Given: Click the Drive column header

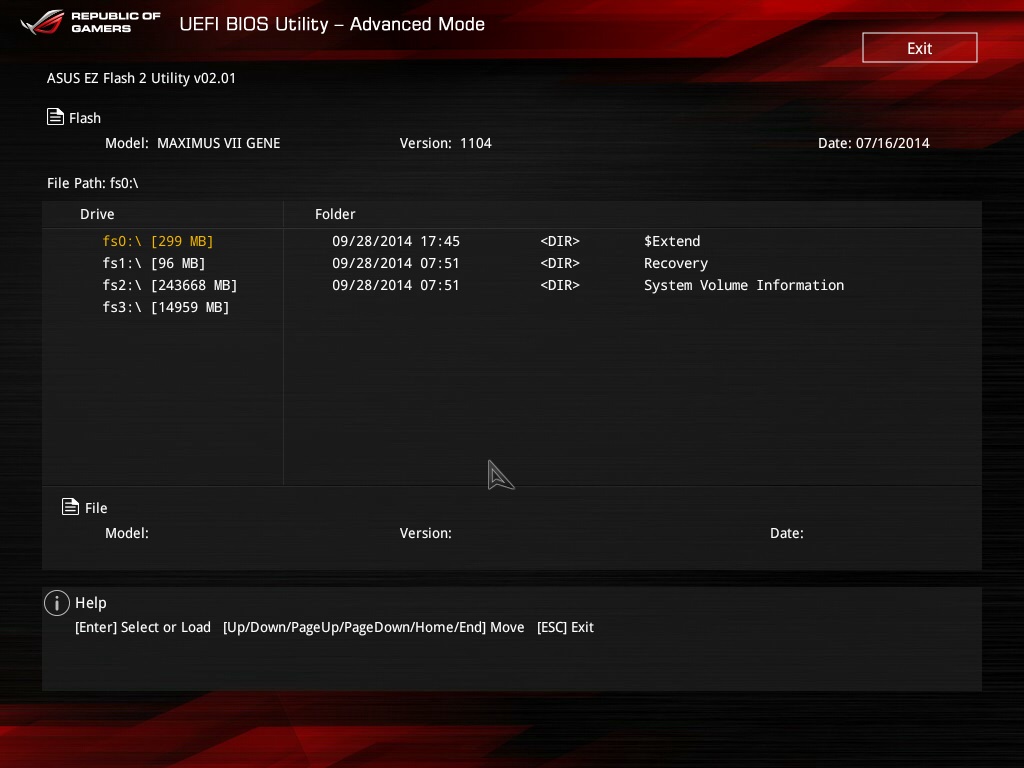Looking at the screenshot, I should 97,214.
